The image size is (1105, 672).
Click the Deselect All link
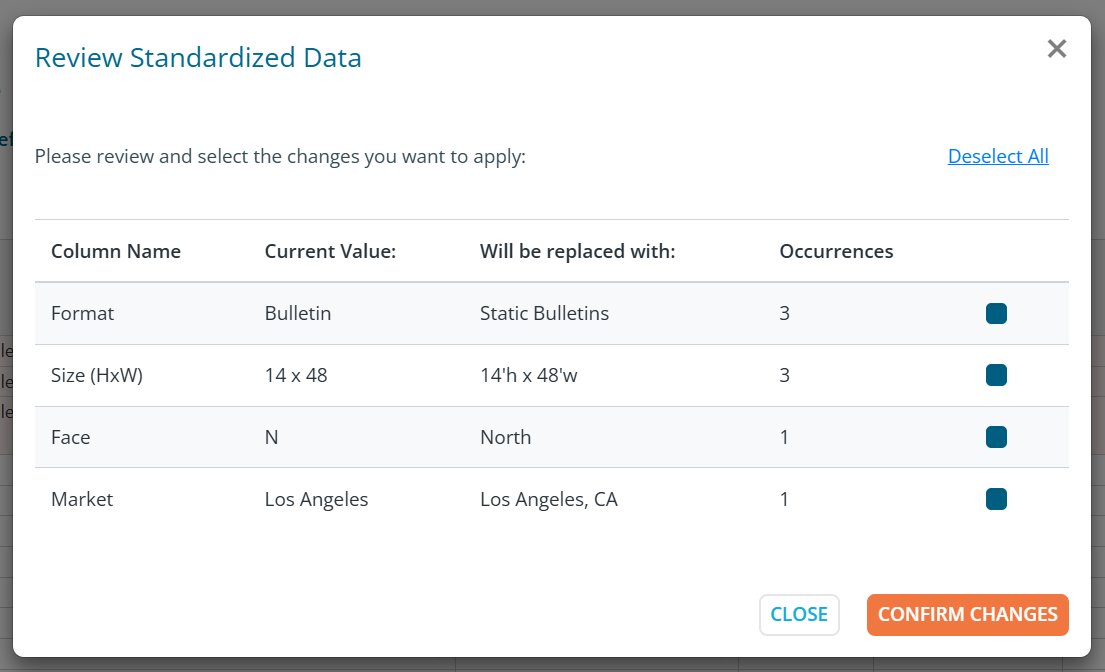pyautogui.click(x=997, y=156)
